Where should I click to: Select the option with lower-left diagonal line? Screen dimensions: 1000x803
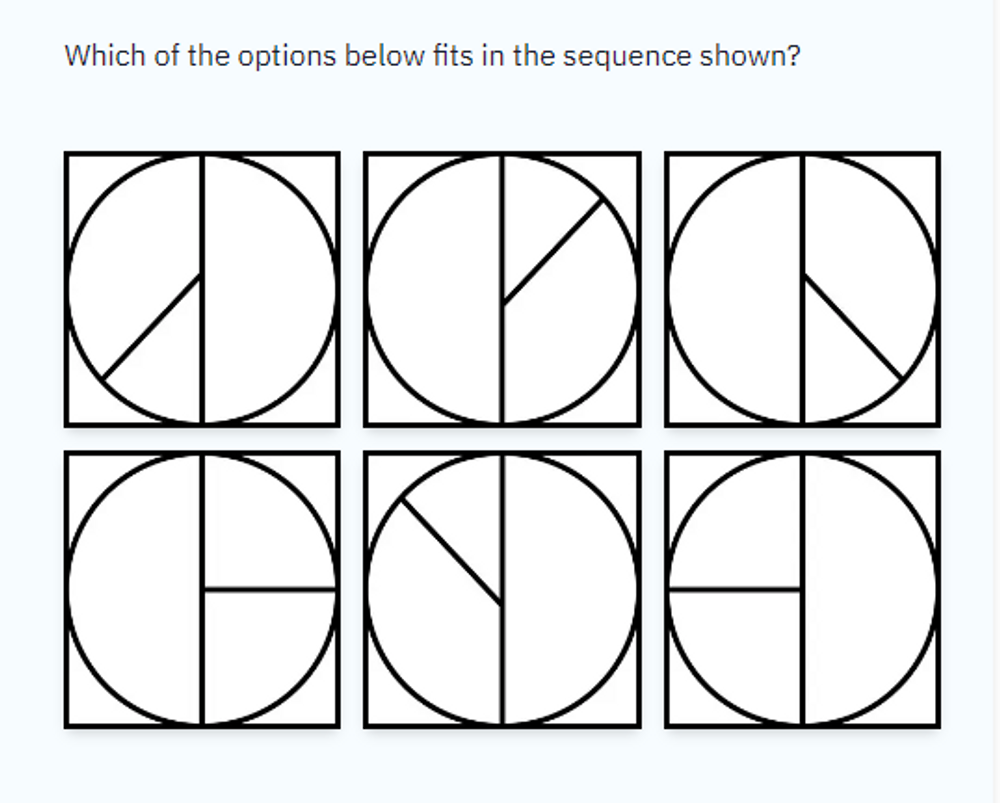click(202, 289)
